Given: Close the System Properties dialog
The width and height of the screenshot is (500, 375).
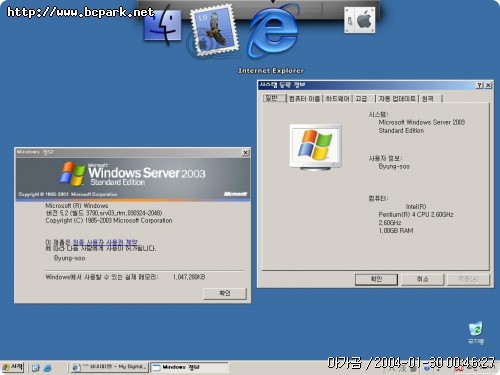Looking at the screenshot, I should [488, 85].
